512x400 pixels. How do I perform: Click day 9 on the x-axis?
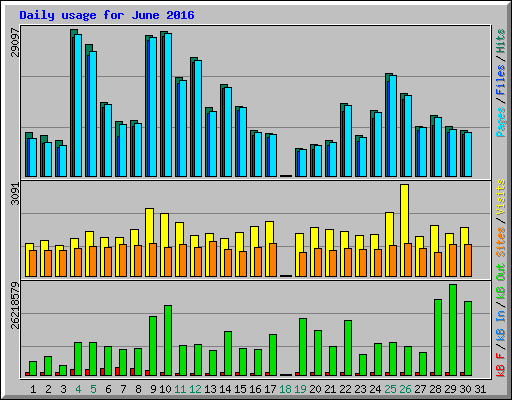click(x=153, y=389)
